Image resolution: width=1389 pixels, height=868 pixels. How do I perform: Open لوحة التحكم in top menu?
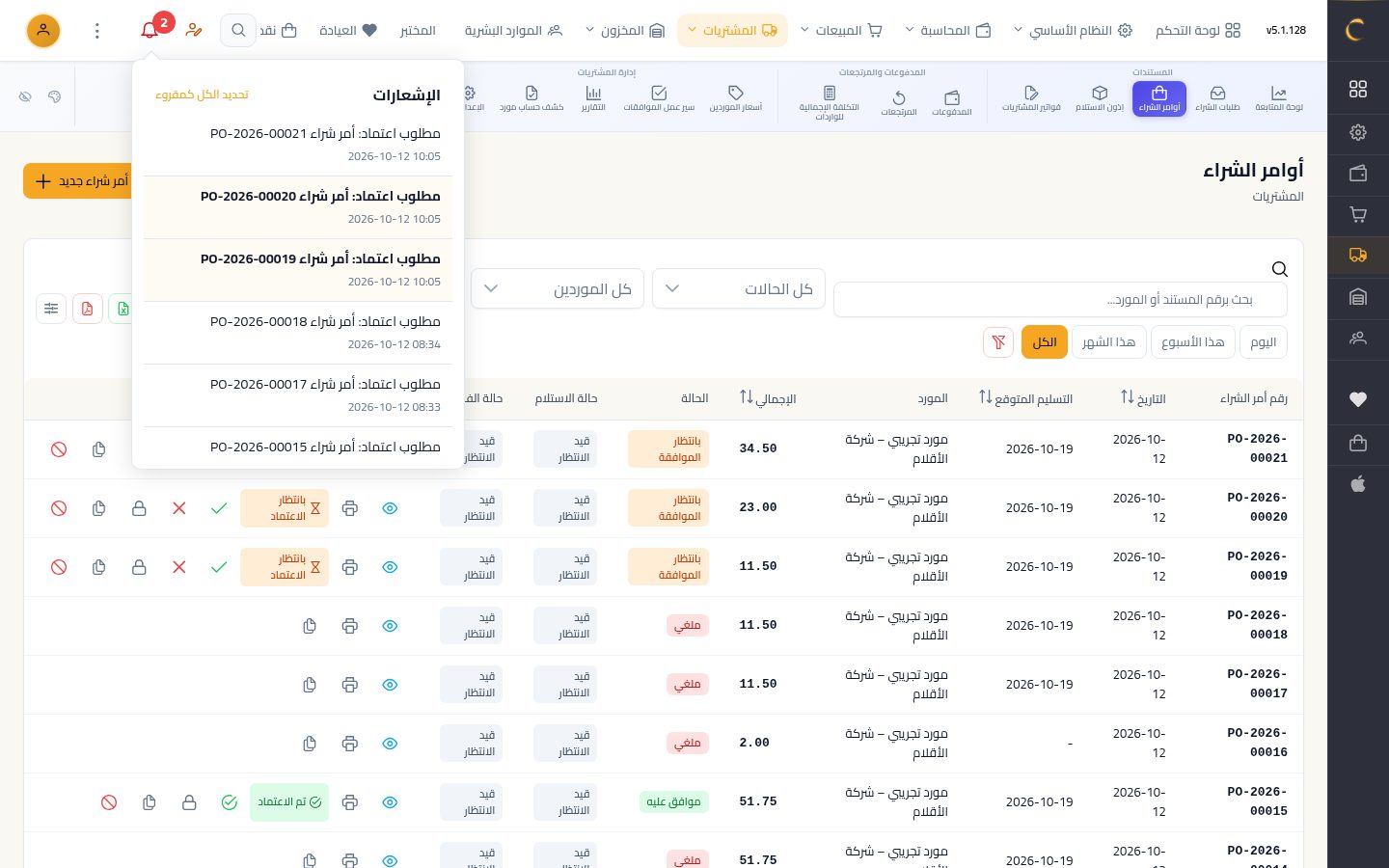coord(1198,31)
